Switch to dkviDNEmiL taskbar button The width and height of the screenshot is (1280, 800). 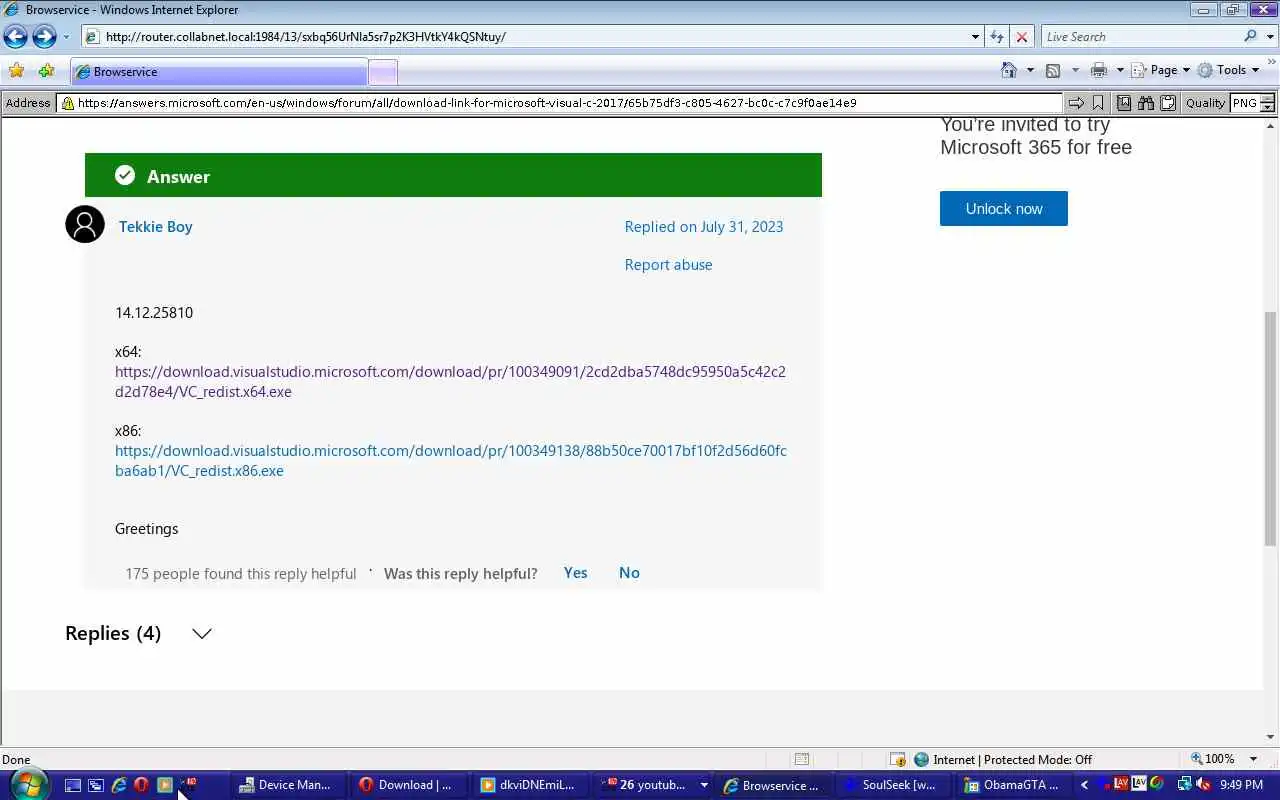coord(530,785)
